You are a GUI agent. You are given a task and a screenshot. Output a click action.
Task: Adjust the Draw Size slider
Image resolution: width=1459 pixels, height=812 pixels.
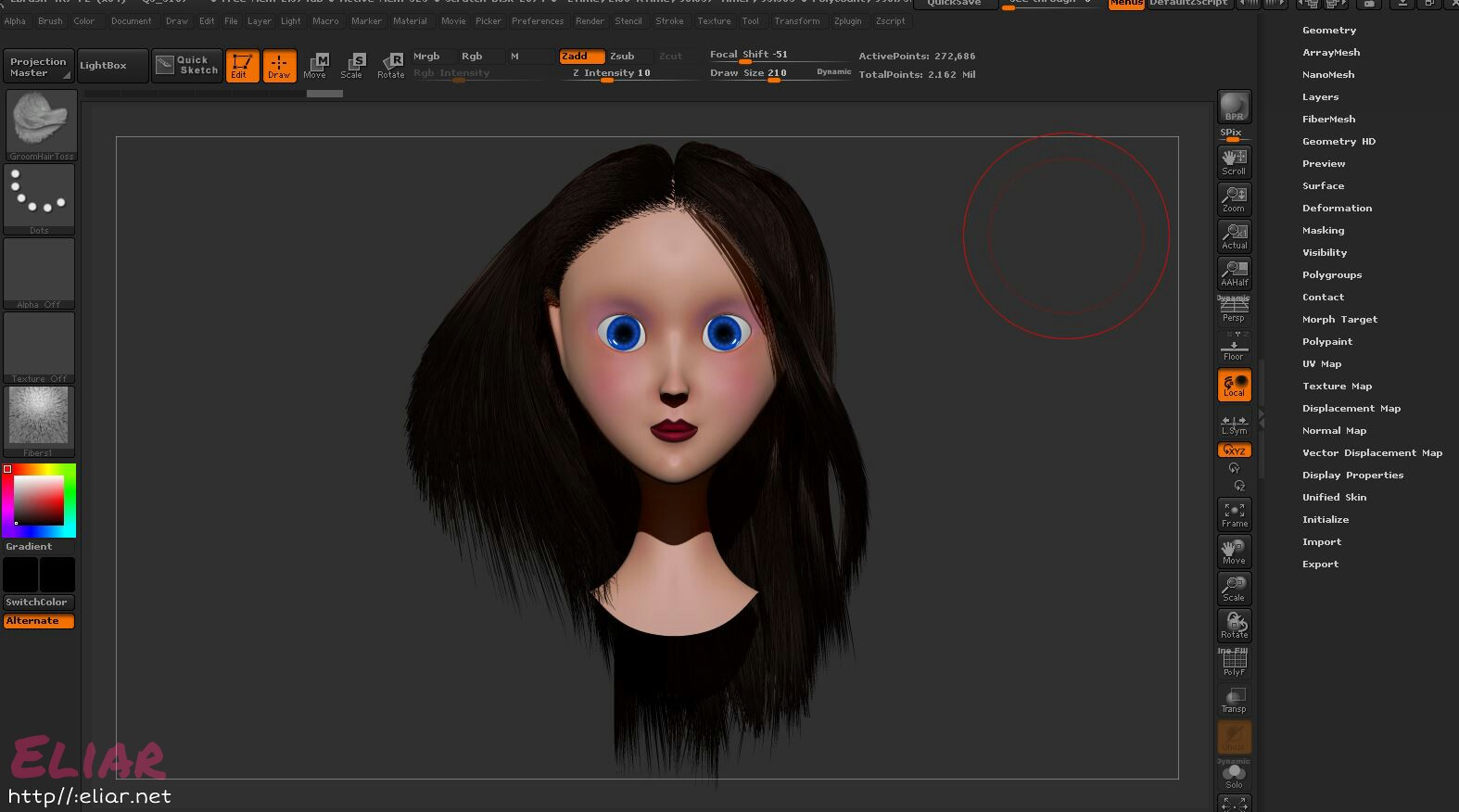779,74
